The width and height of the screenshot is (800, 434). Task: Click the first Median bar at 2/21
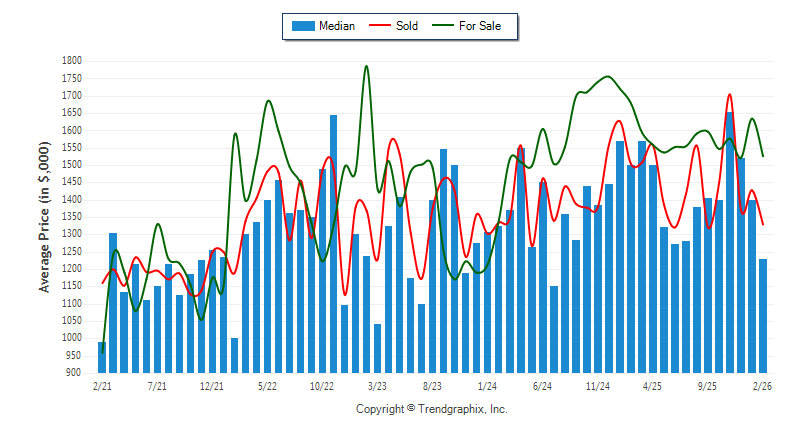tap(102, 357)
